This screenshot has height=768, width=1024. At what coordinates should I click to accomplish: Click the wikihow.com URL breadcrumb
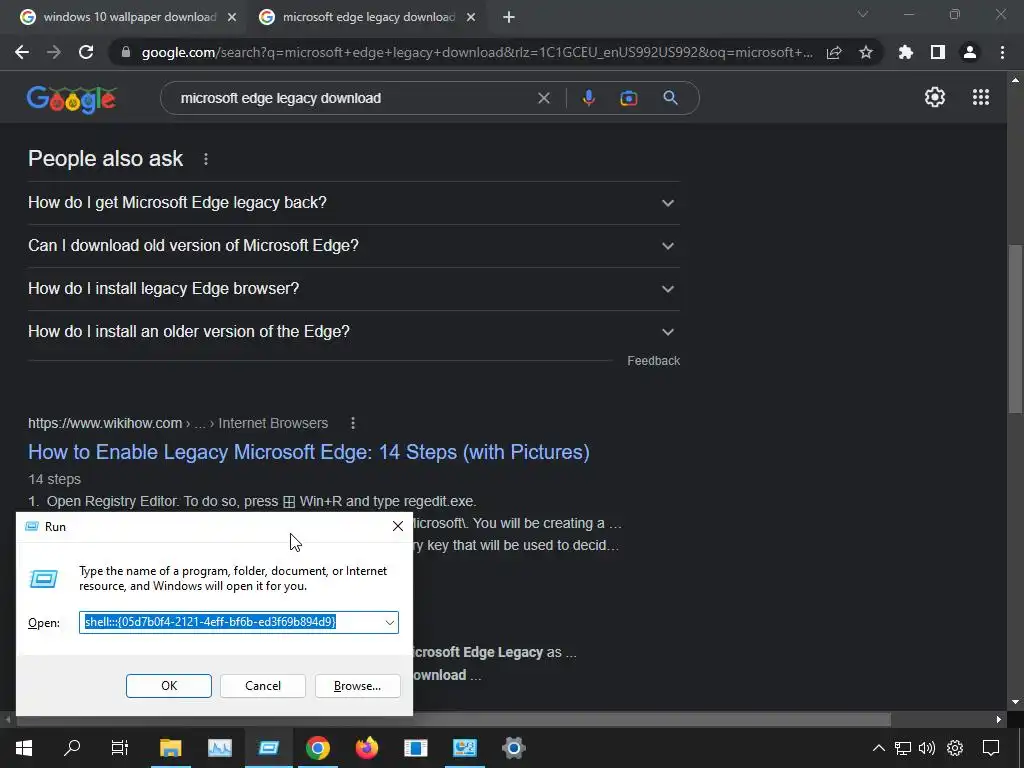click(178, 423)
